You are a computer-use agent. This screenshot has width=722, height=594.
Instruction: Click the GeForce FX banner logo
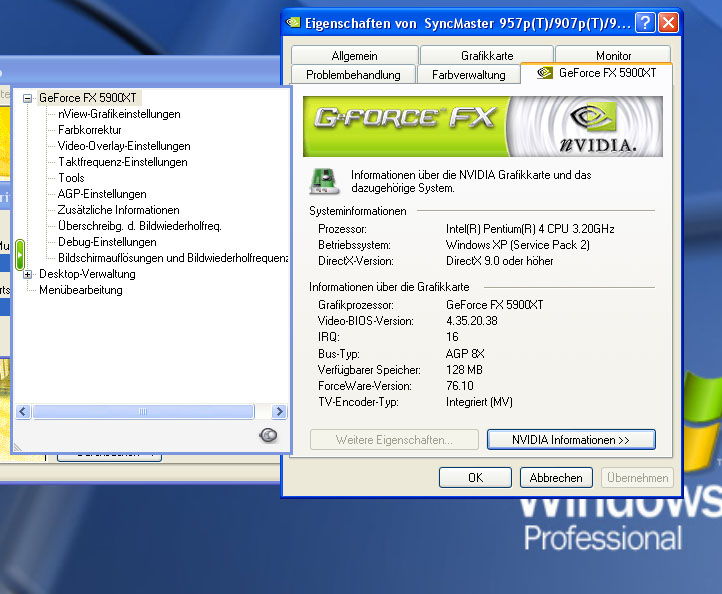coord(405,117)
